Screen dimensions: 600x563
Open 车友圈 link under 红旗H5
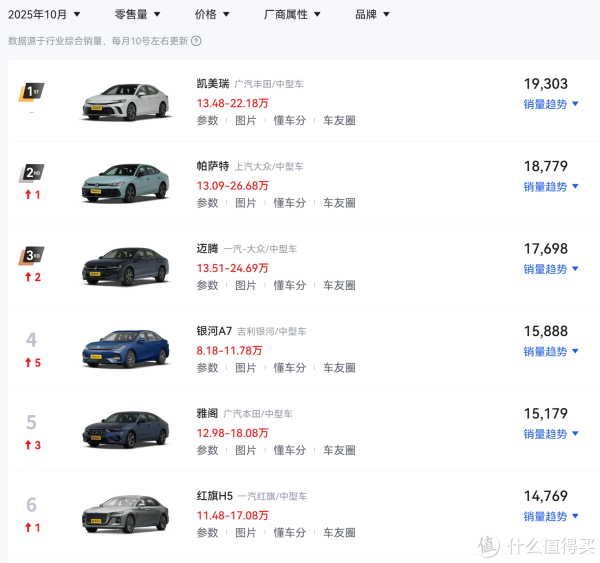click(x=339, y=533)
